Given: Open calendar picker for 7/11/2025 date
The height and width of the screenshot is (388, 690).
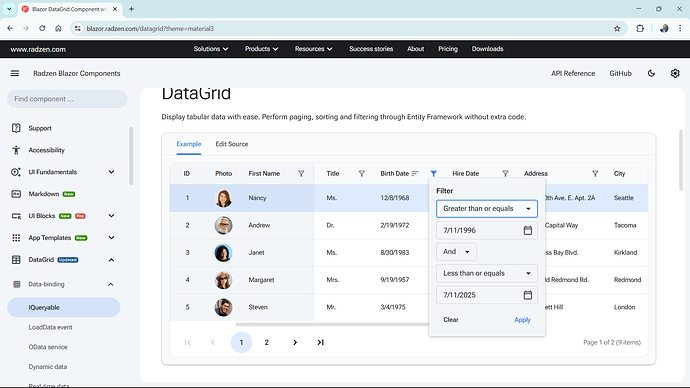Looking at the screenshot, I should [528, 295].
